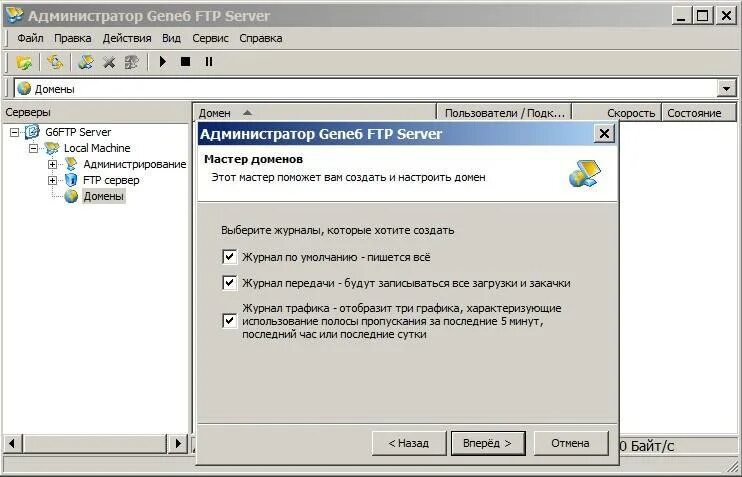The width and height of the screenshot is (742, 477).
Task: Click the app icon in main title bar
Action: pyautogui.click(x=14, y=15)
